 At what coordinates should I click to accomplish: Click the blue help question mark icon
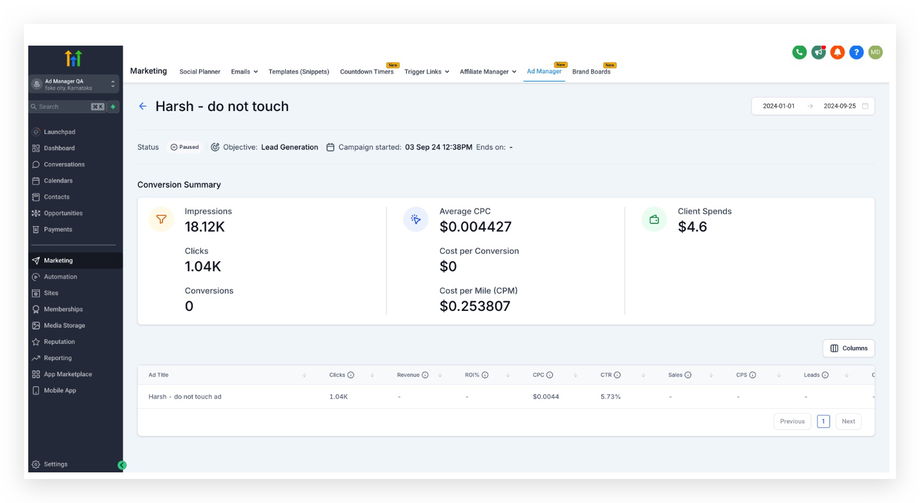coord(856,52)
